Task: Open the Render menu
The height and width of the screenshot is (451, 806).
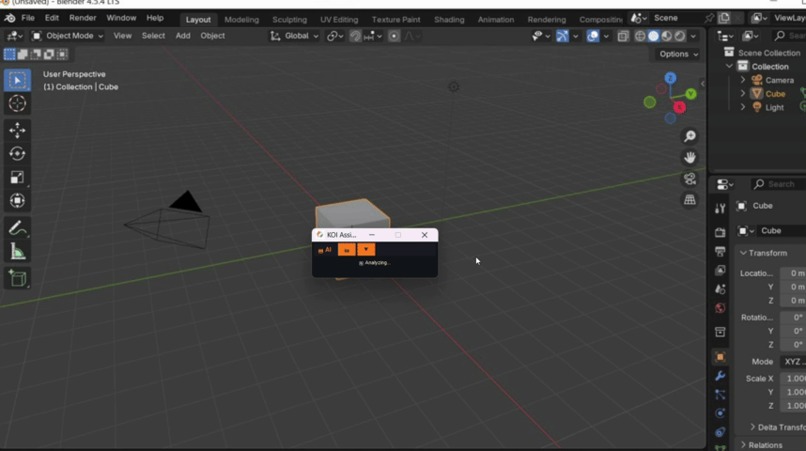Action: coord(83,18)
